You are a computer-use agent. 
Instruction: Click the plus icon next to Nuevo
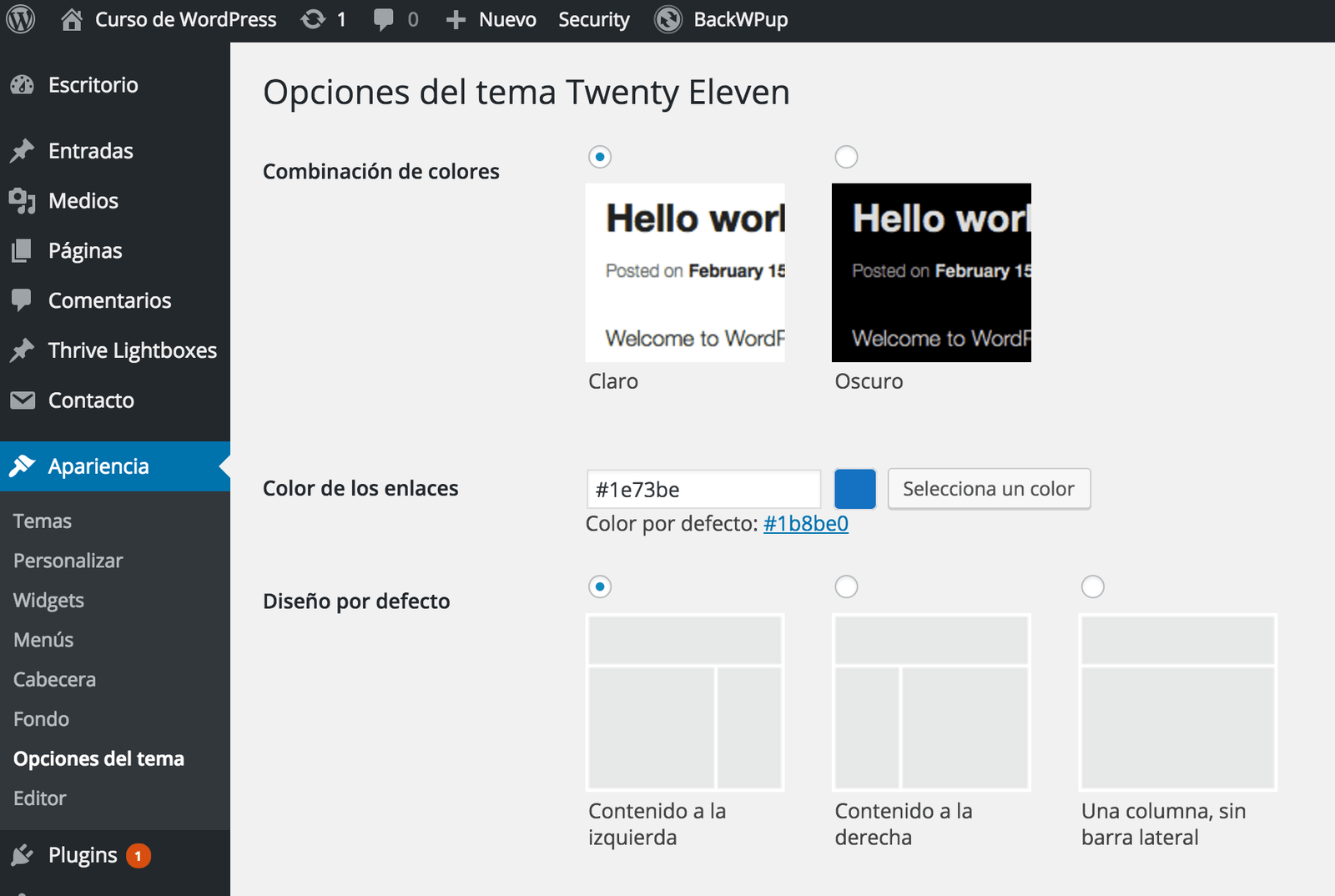click(456, 20)
